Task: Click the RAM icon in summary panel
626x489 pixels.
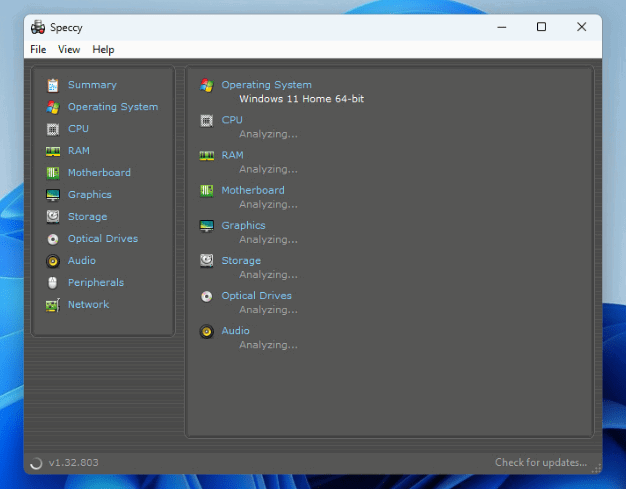Action: coord(207,156)
